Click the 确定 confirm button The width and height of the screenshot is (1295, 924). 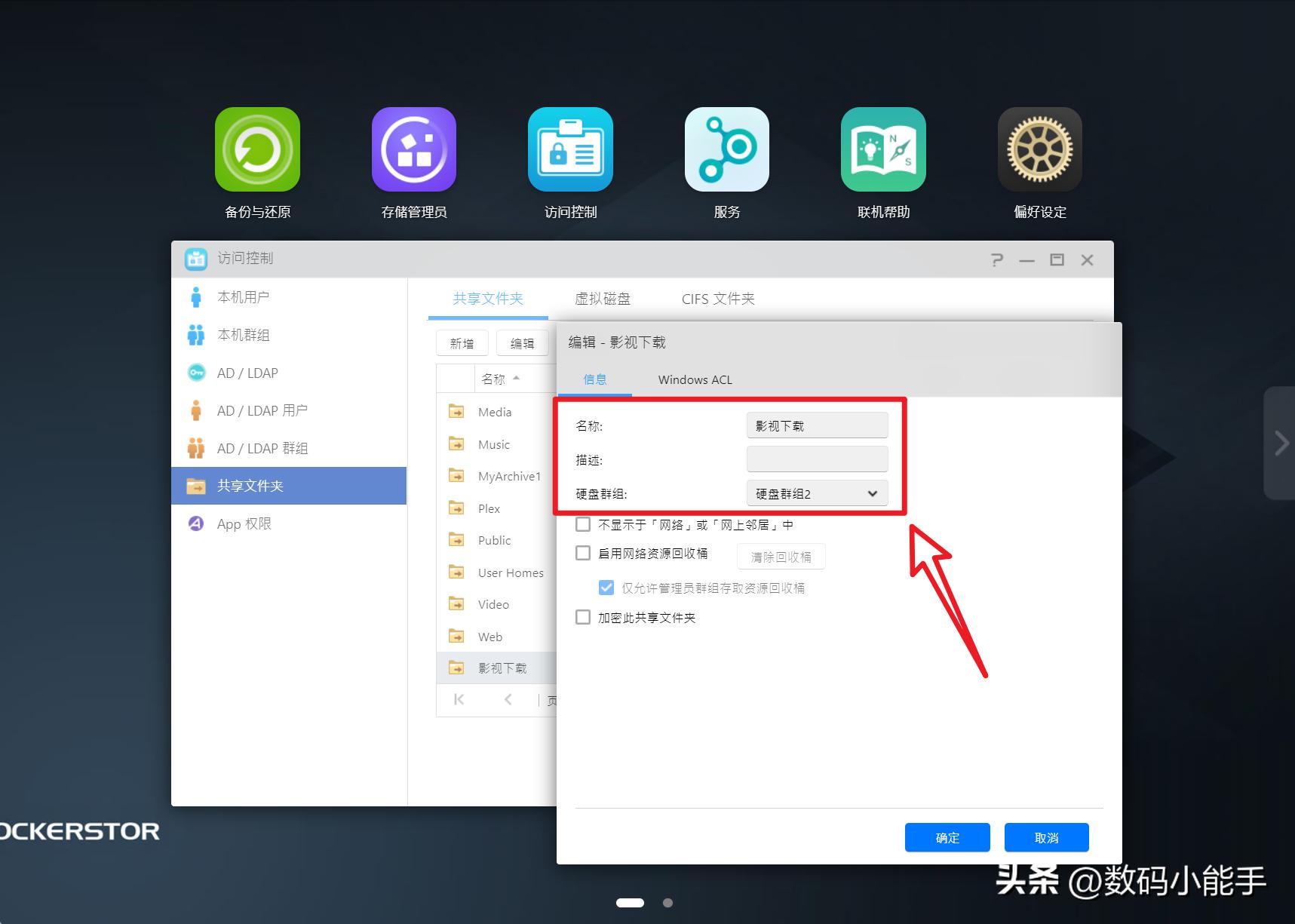pyautogui.click(x=947, y=837)
